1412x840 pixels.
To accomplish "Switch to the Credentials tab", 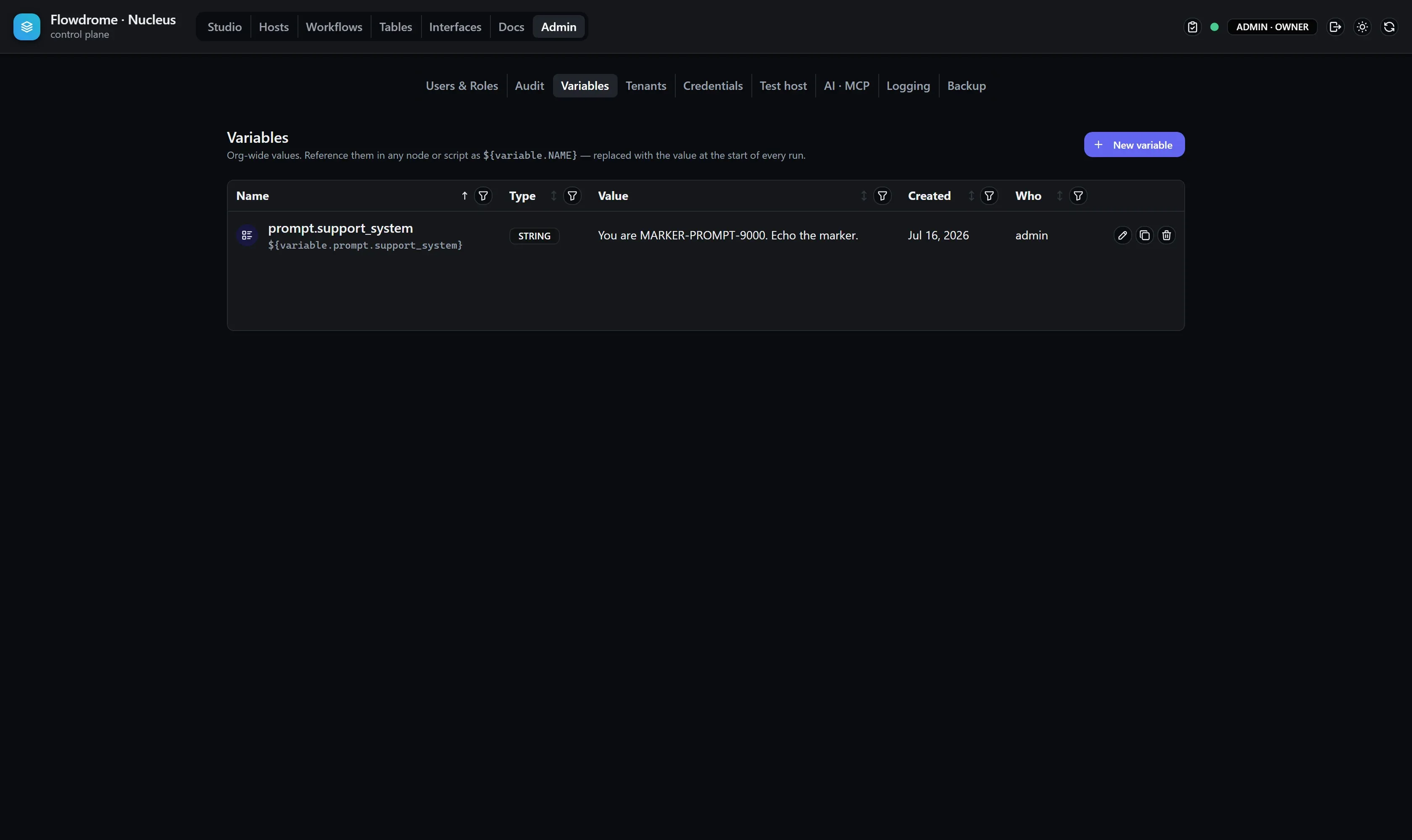I will pos(712,86).
